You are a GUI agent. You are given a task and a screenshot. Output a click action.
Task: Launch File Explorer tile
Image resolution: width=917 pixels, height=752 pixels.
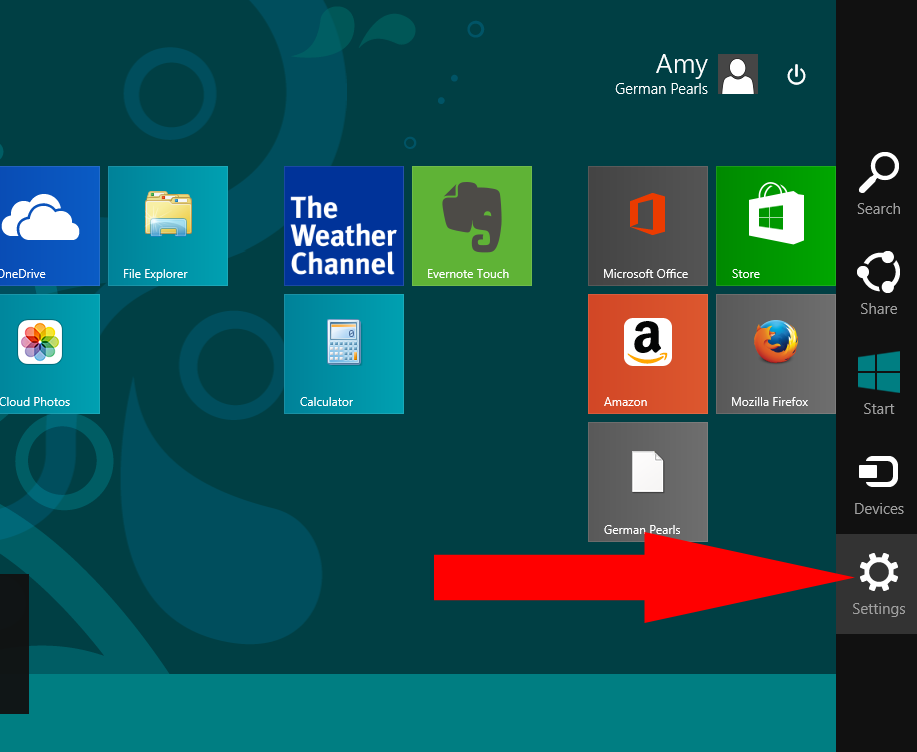[168, 226]
